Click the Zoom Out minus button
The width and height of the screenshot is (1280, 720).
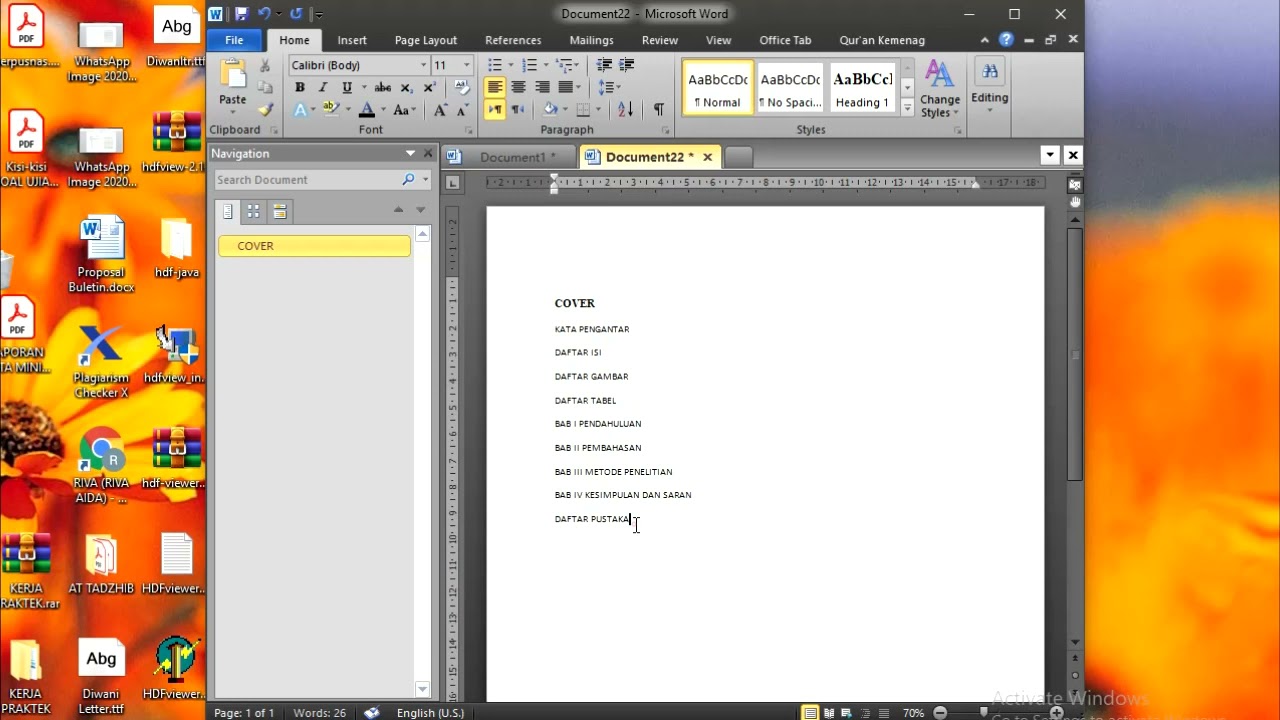point(940,713)
